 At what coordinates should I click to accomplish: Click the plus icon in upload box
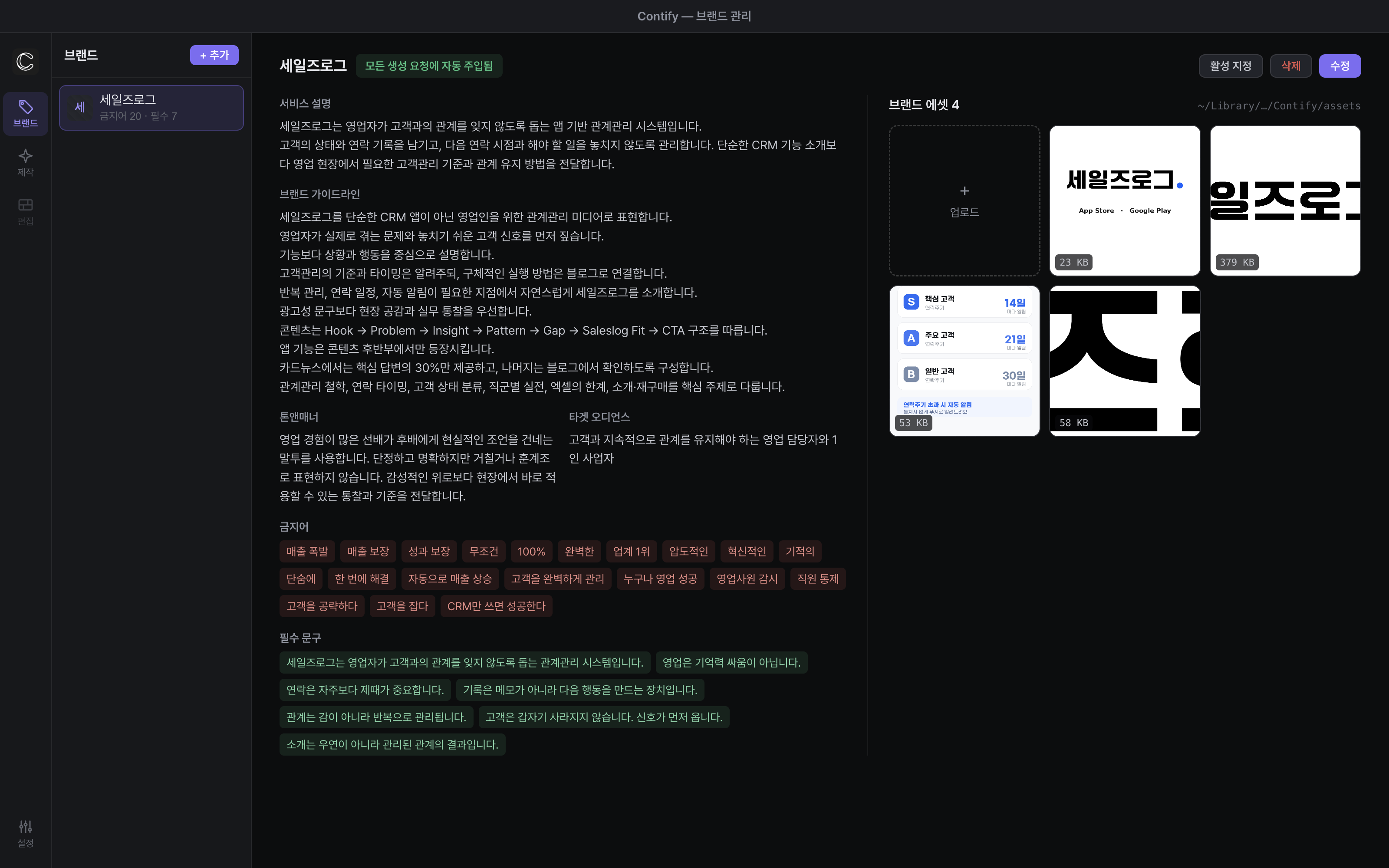[x=964, y=191]
